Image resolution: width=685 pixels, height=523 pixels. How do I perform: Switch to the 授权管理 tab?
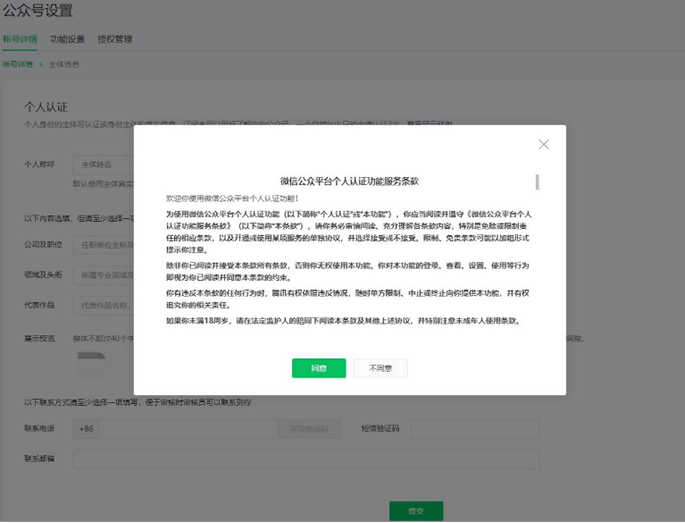tap(115, 39)
